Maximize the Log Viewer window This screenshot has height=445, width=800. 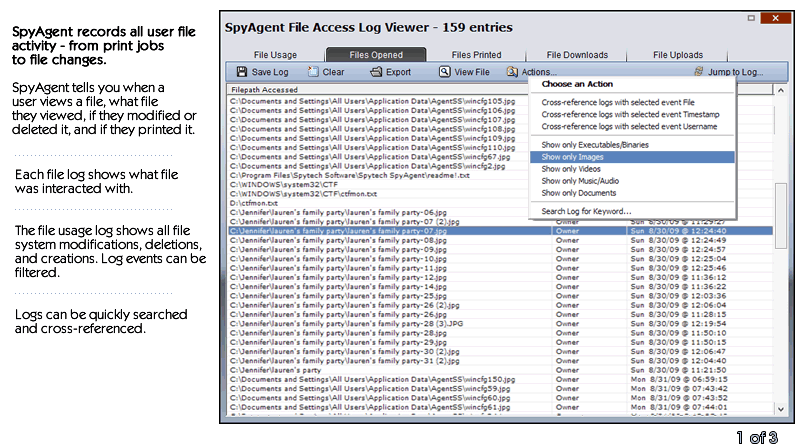(751, 18)
